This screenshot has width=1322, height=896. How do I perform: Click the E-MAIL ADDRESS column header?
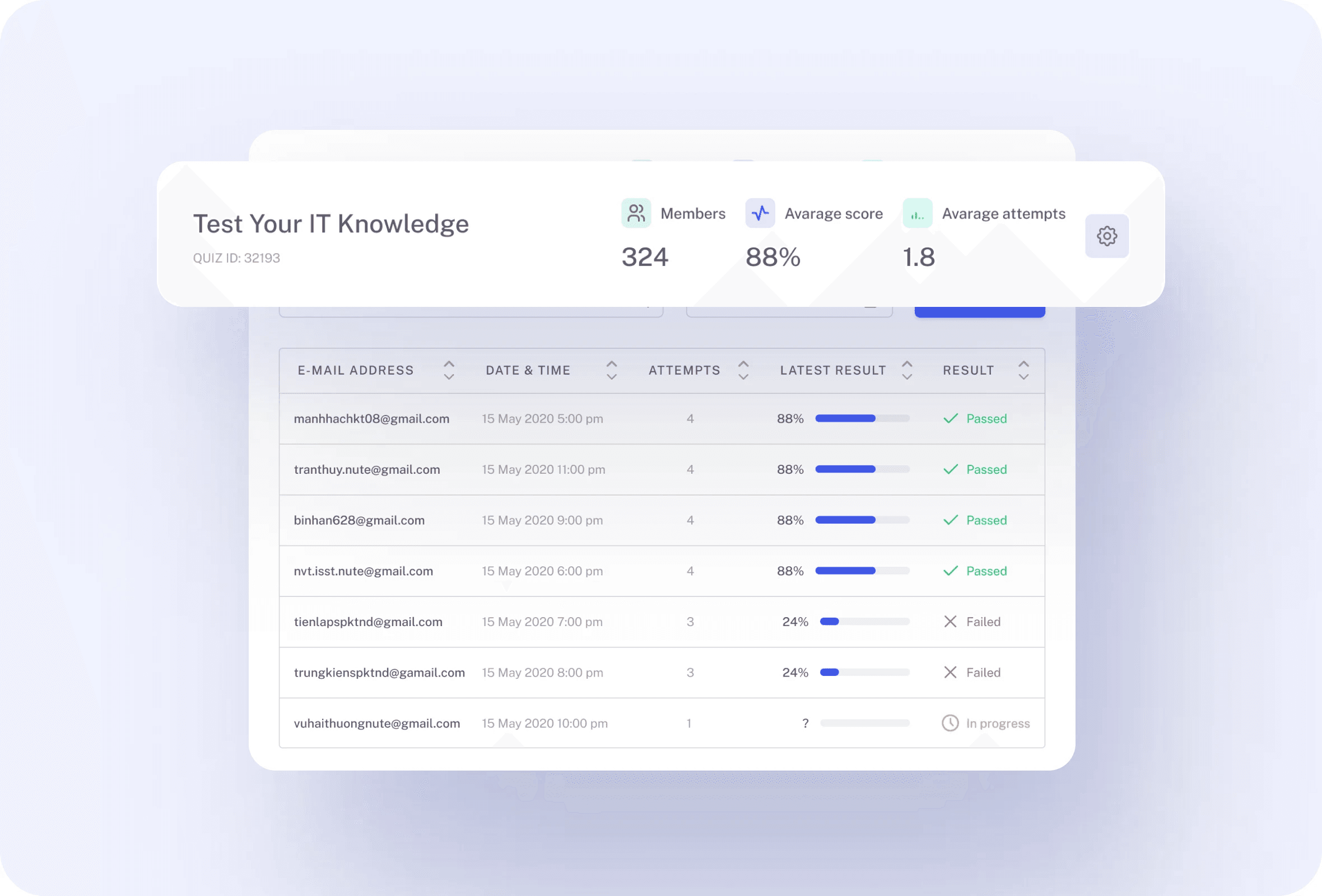pos(356,370)
